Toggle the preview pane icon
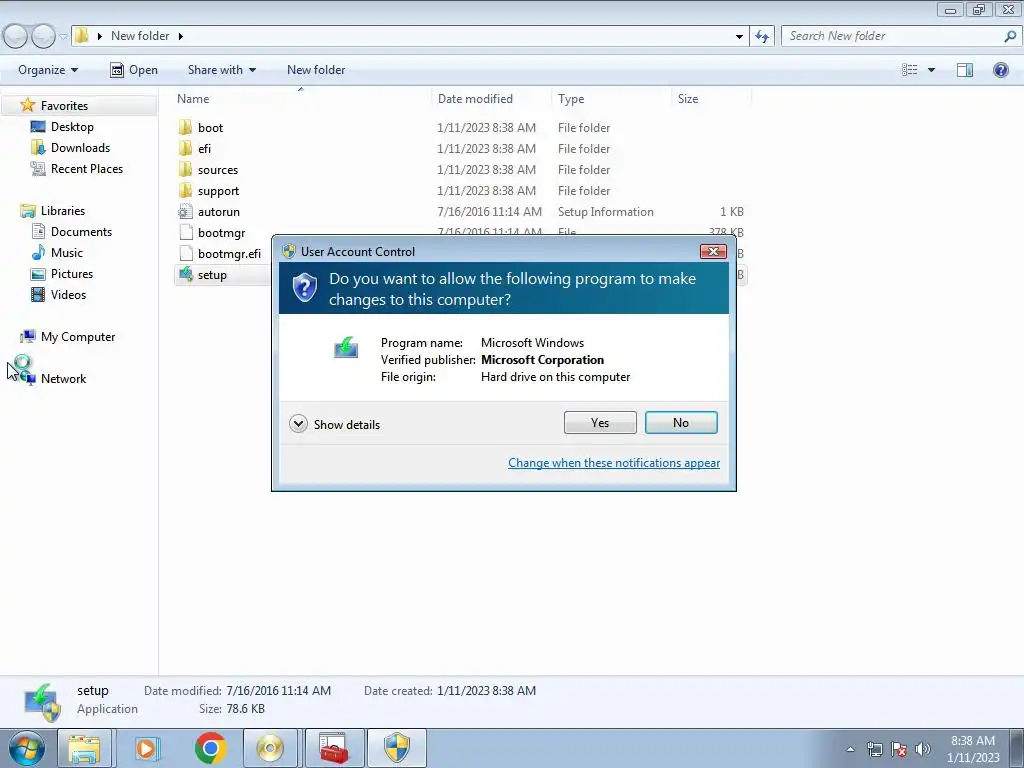Screen dimensions: 1024x768 point(965,70)
